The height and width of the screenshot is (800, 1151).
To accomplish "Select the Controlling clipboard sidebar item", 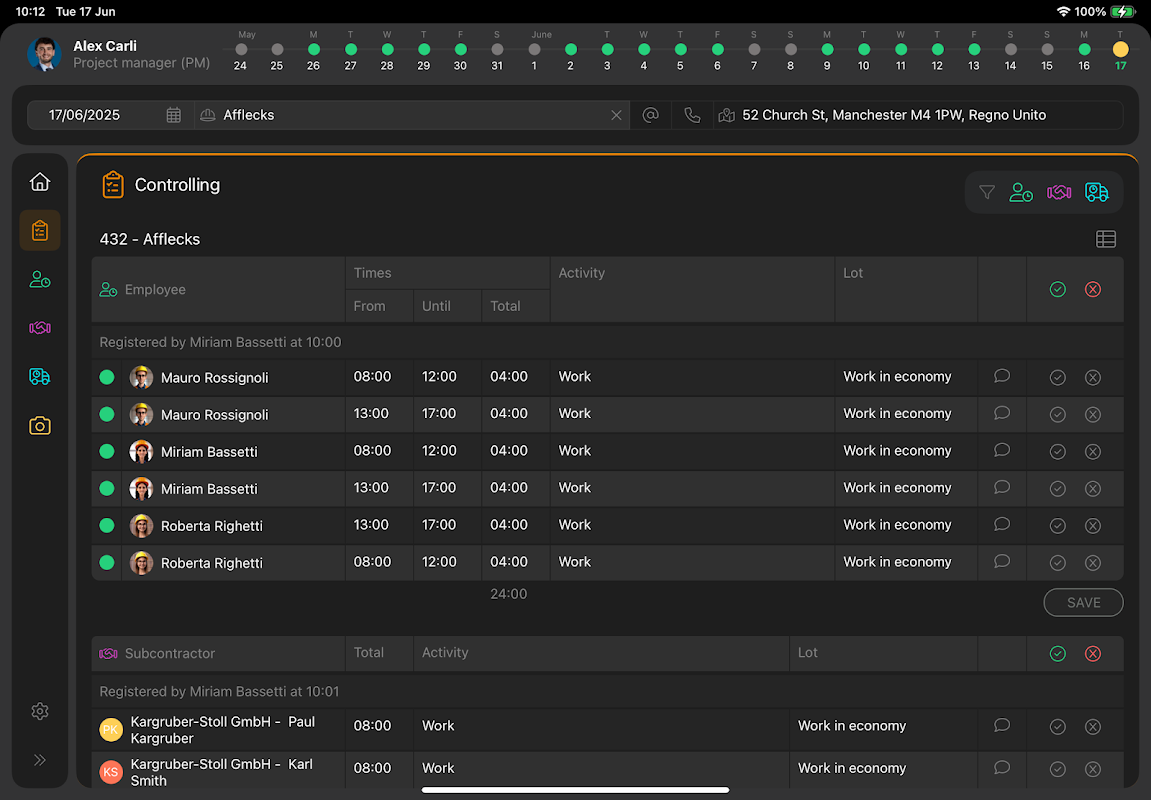I will tap(40, 230).
